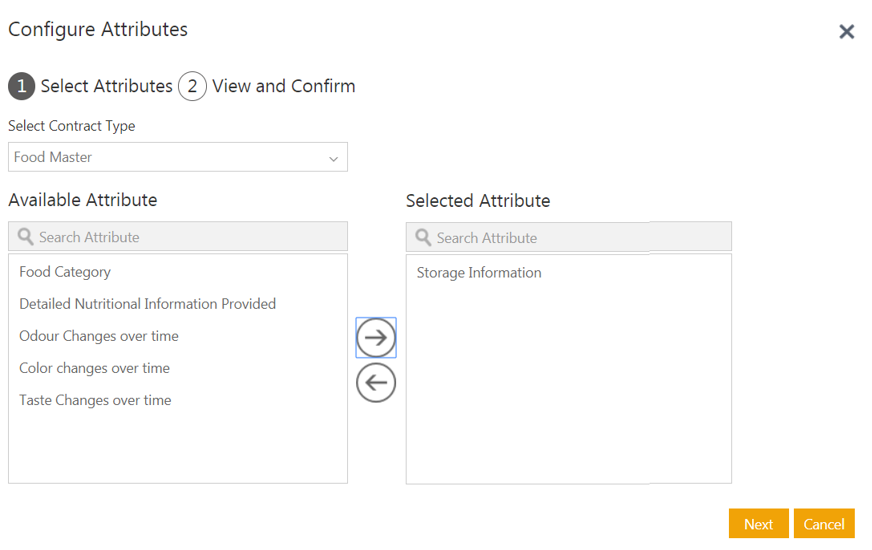872x550 pixels.
Task: Select Detailed Nutritional Information Provided attribute
Action: coord(147,304)
